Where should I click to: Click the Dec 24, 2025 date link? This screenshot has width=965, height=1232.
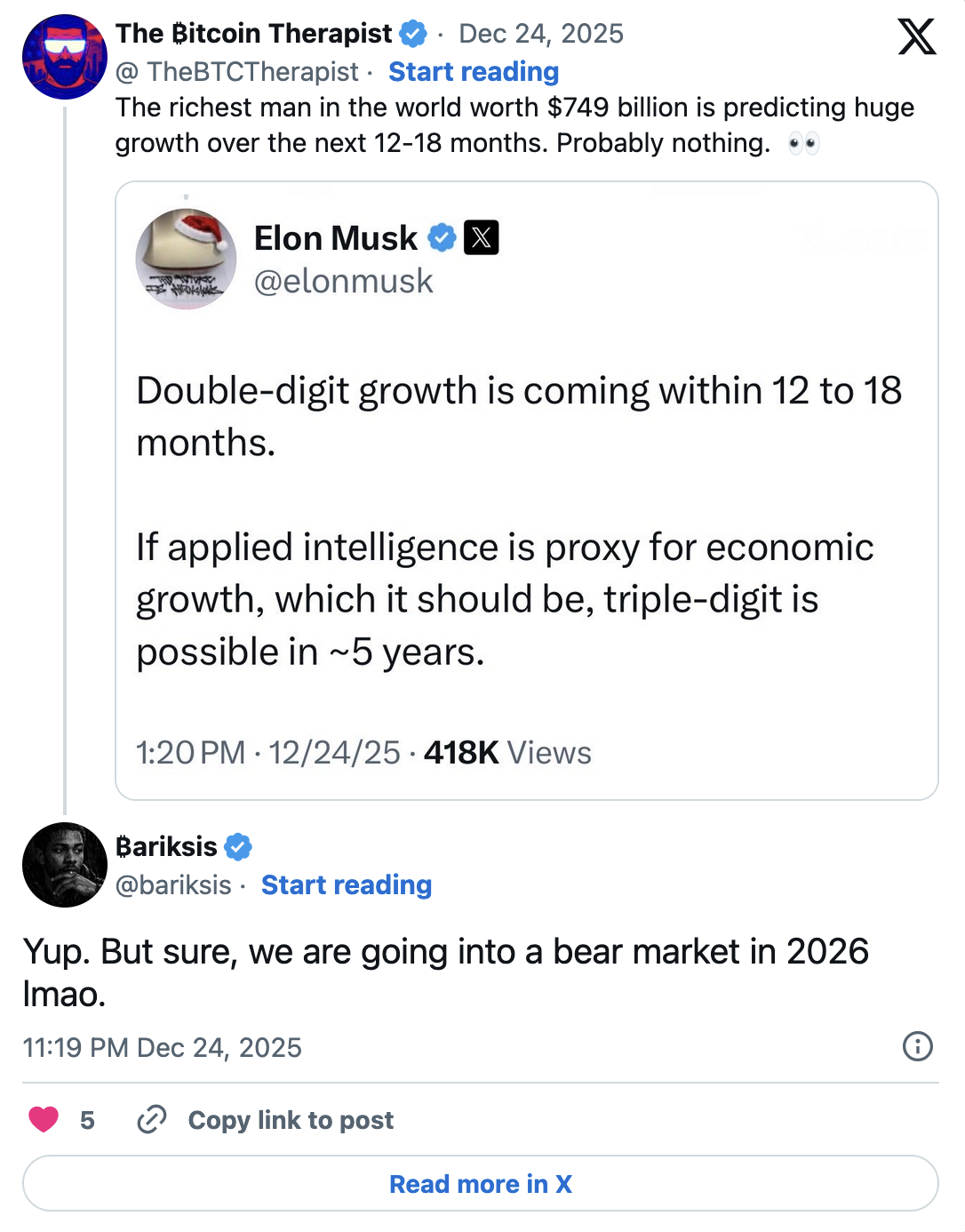click(540, 33)
